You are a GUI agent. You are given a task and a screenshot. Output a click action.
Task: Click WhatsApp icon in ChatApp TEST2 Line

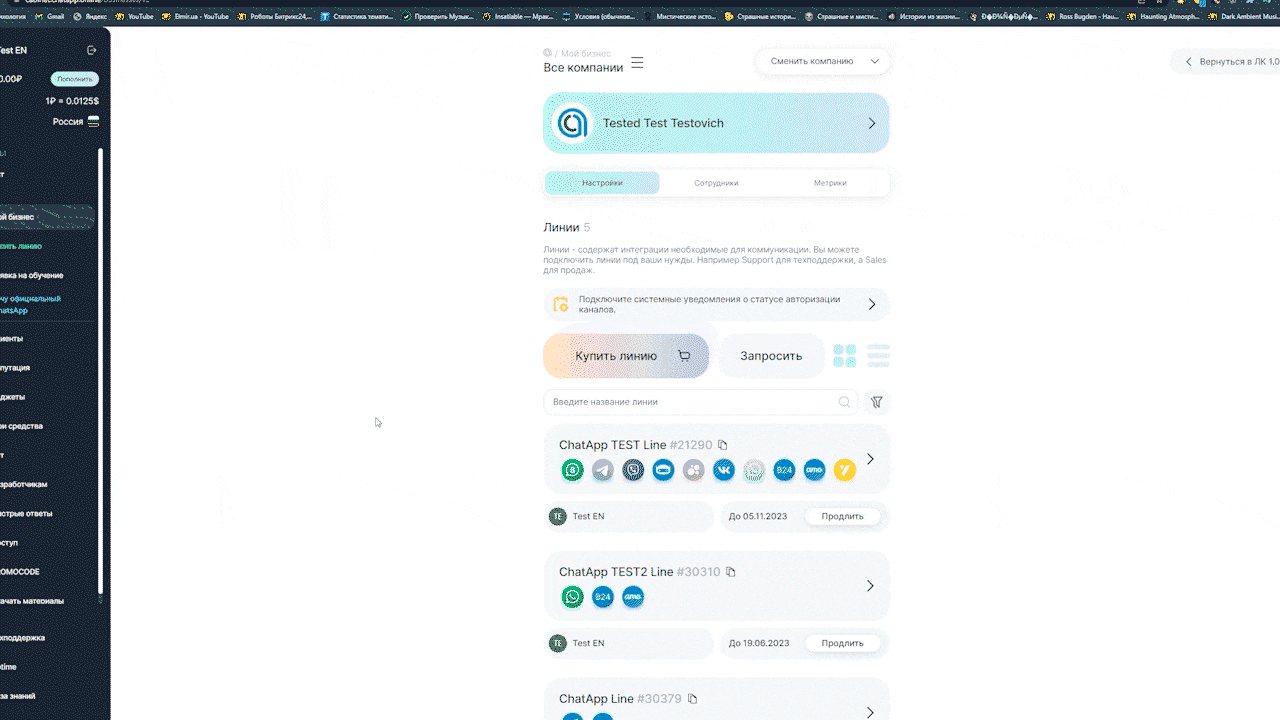(x=572, y=597)
